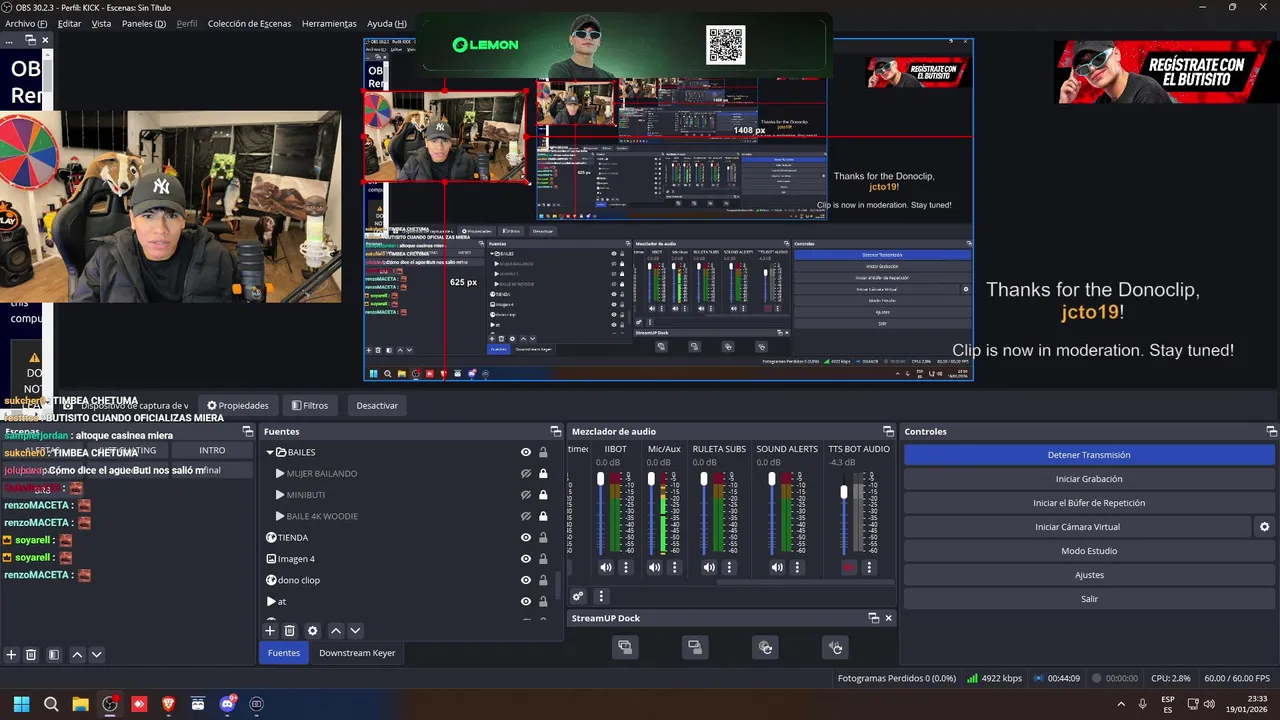1280x720 pixels.
Task: Open Discord from the Windows taskbar
Action: point(227,704)
